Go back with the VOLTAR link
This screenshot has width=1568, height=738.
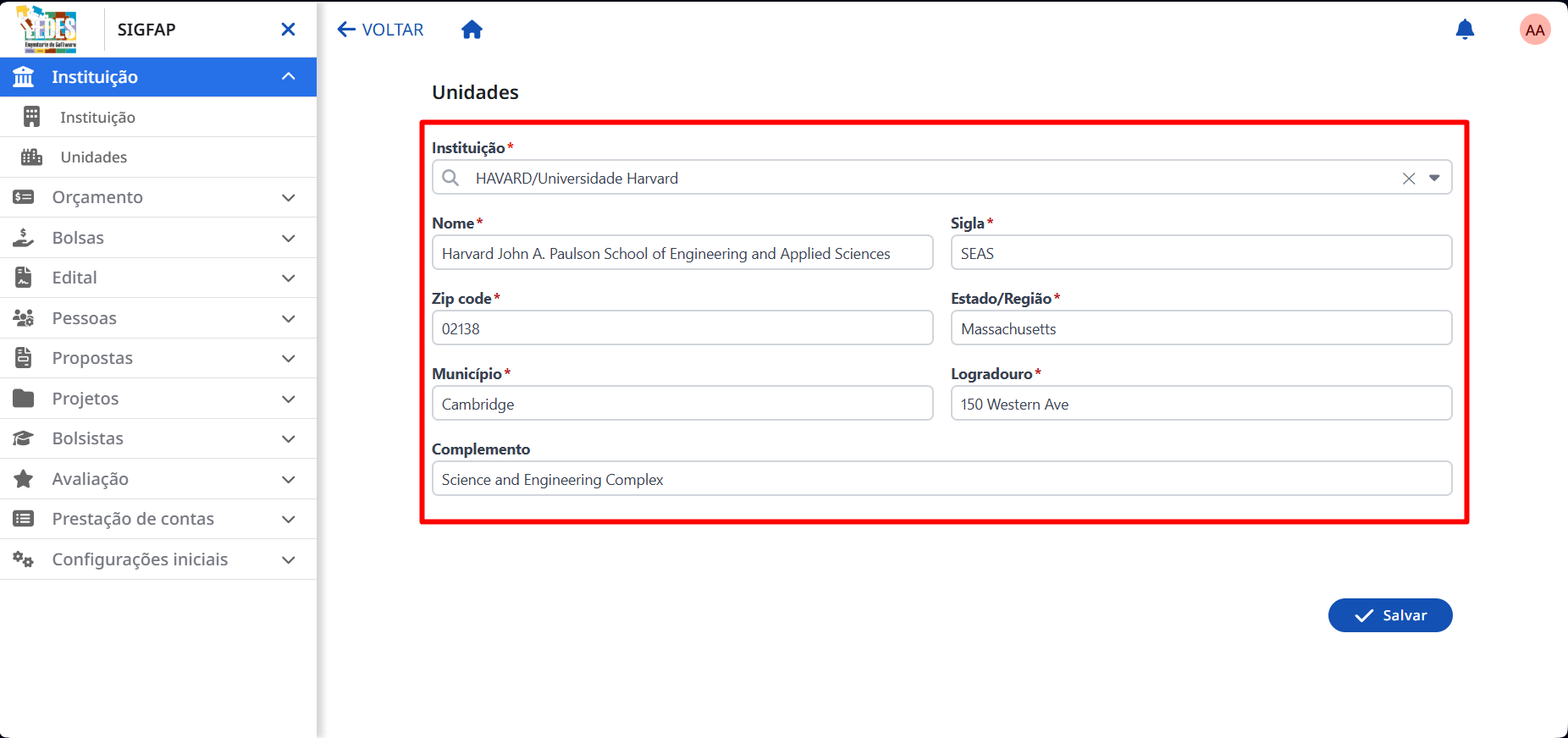click(380, 30)
